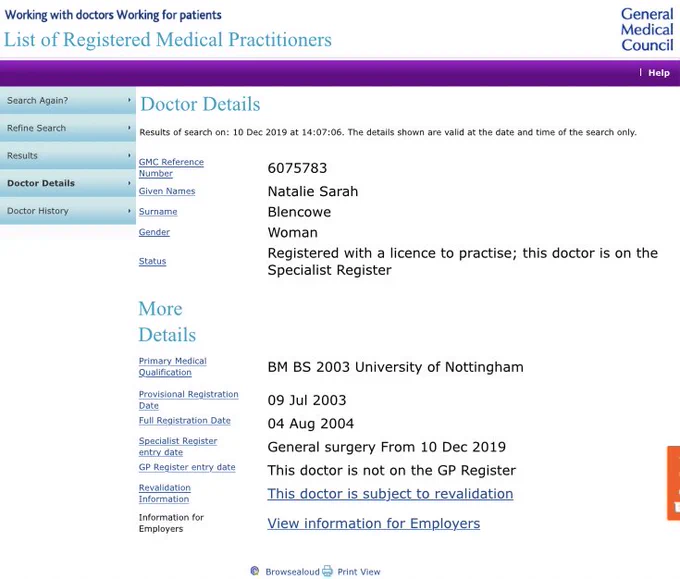The image size is (680, 579).
Task: Open the Revalidation Information link
Action: 165,493
